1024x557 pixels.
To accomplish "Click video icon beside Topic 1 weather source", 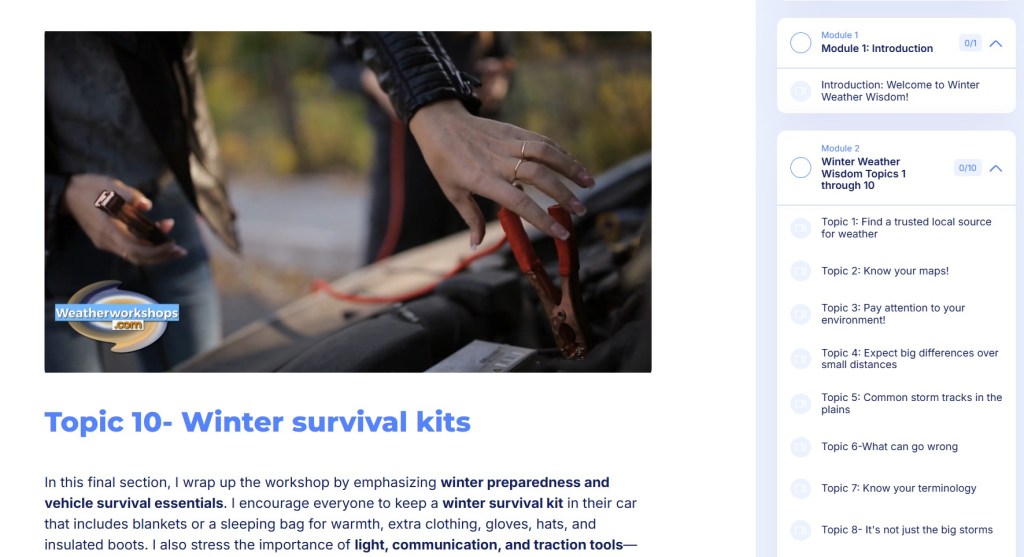I will (x=800, y=228).
